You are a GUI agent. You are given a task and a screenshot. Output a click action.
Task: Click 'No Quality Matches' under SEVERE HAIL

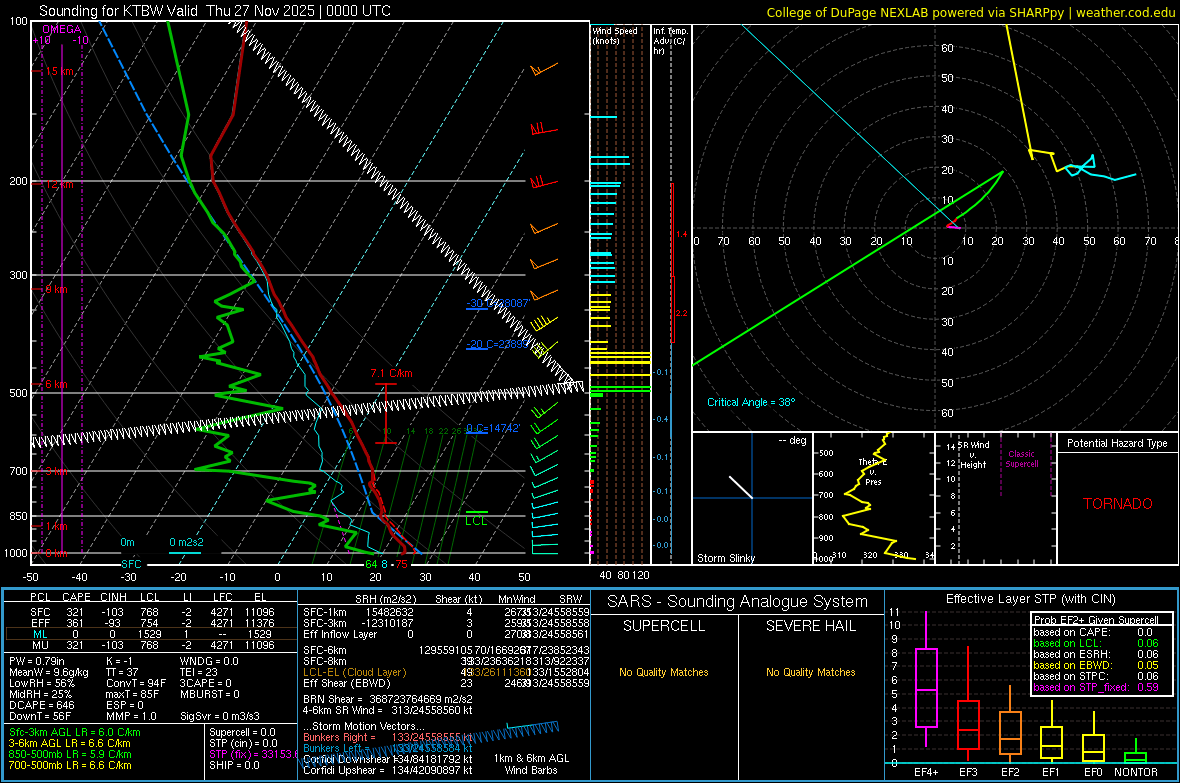coord(810,672)
